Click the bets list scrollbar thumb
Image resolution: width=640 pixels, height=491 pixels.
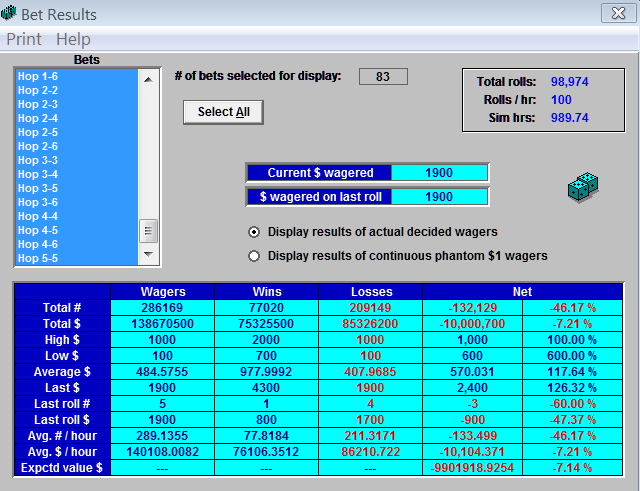(148, 231)
